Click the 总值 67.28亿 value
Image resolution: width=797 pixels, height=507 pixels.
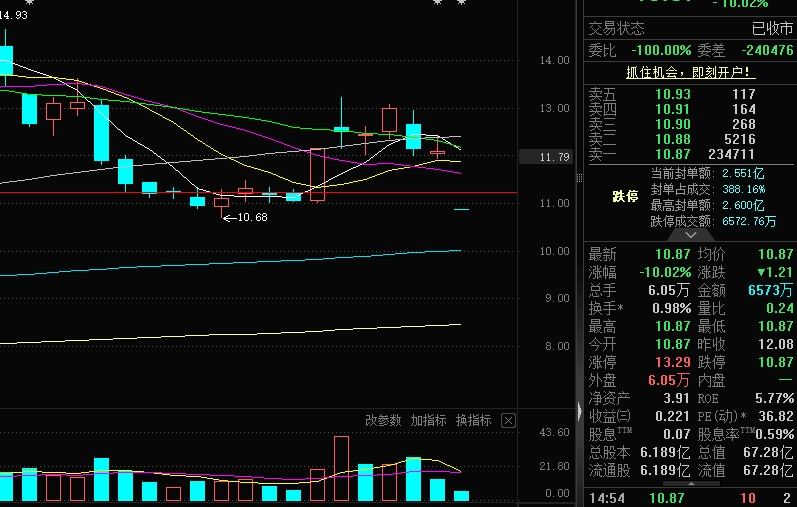(x=768, y=452)
